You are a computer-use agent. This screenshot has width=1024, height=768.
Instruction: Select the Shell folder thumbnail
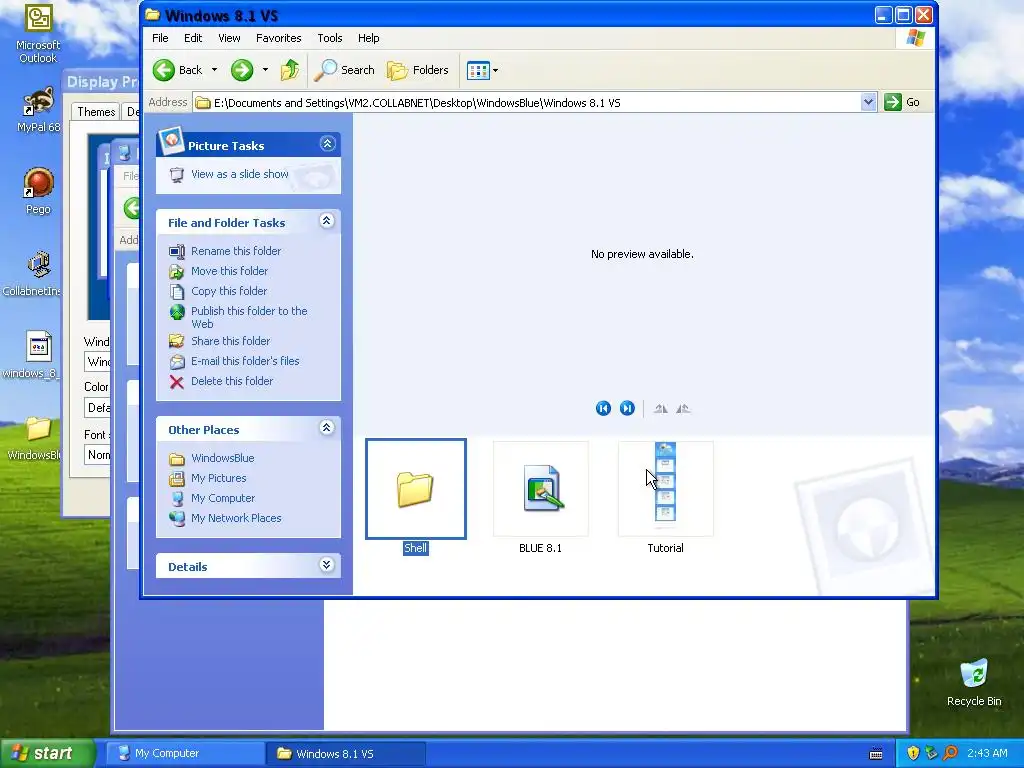pos(415,489)
